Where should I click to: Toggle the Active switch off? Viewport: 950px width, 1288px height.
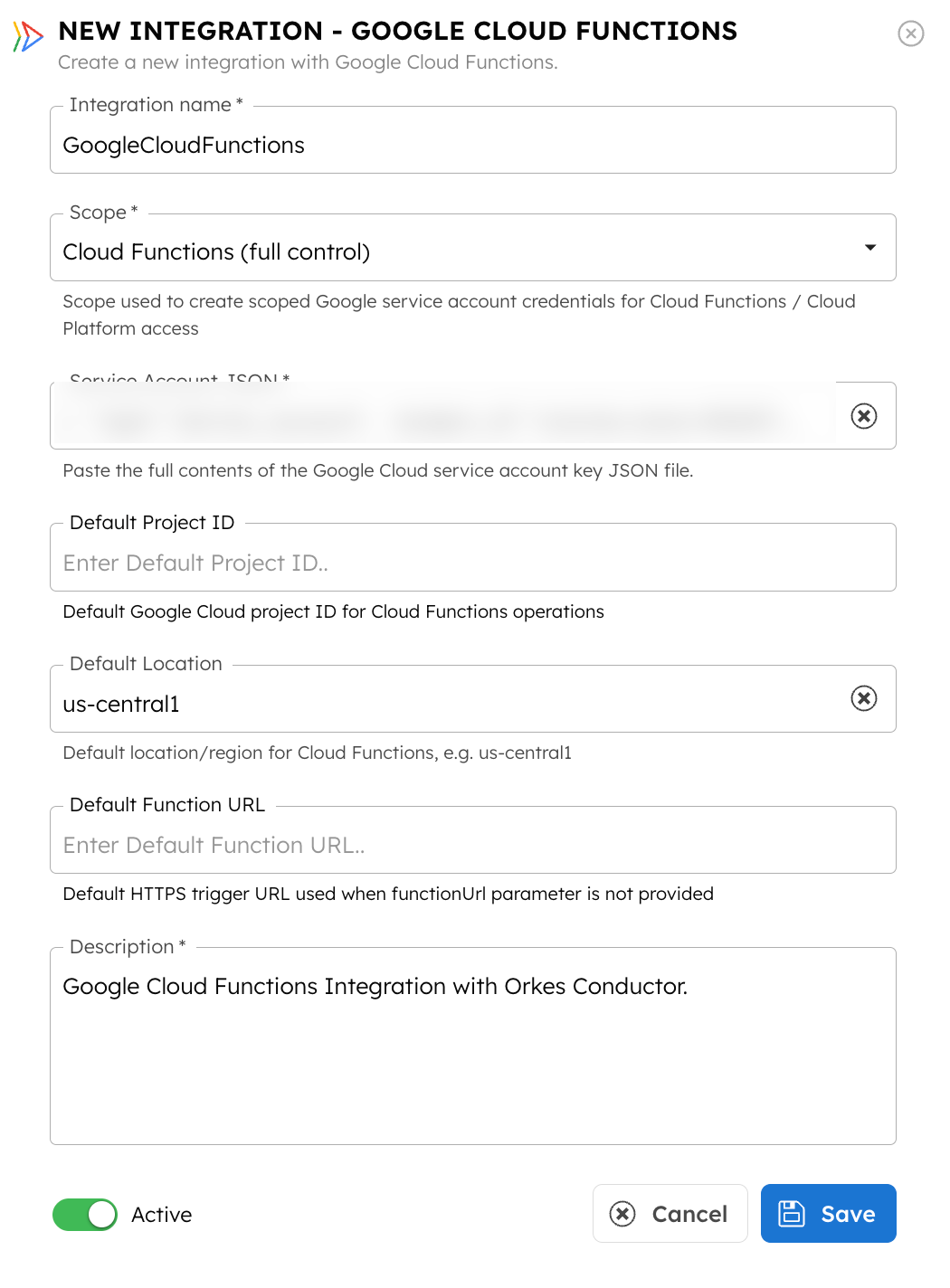pos(85,1215)
